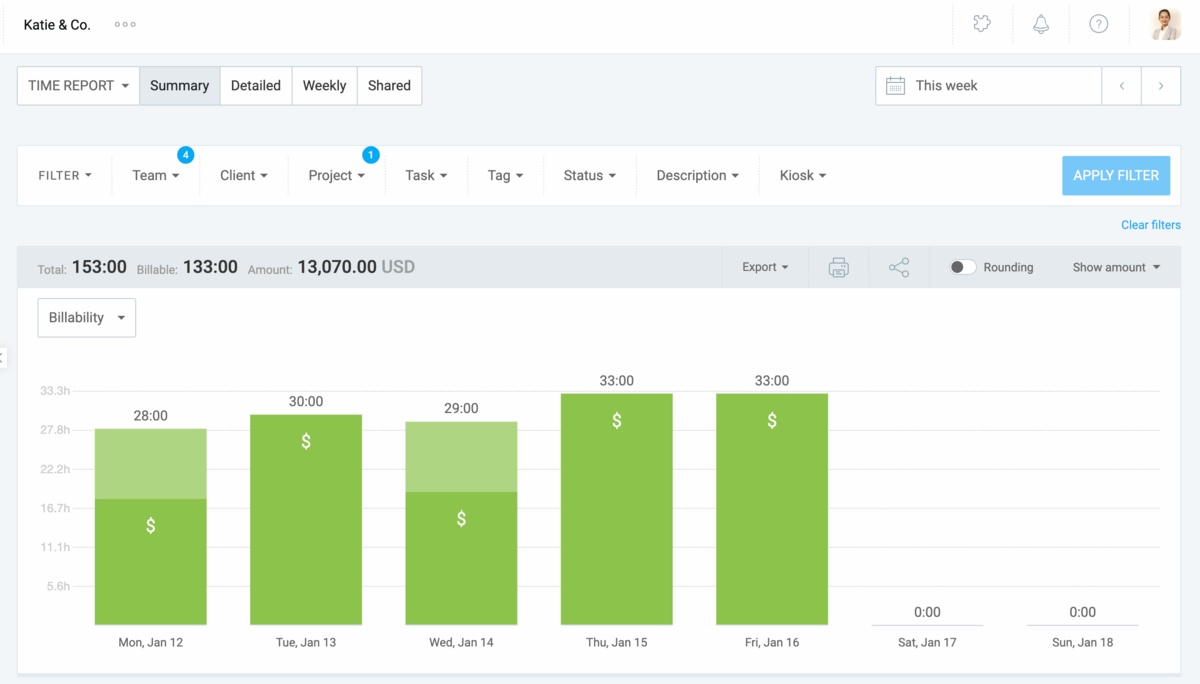This screenshot has height=684, width=1200.
Task: Open the Project filter dropdown
Action: pos(336,175)
